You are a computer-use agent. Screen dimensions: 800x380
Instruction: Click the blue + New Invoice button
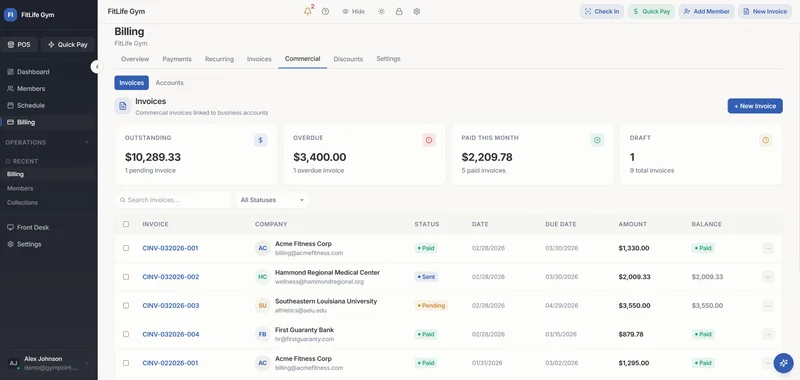755,106
